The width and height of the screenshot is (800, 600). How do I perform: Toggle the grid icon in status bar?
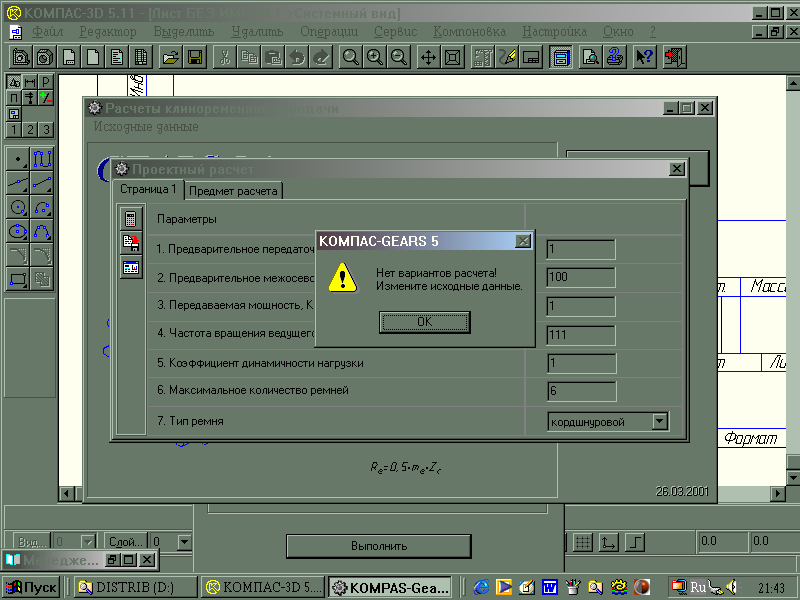click(583, 542)
